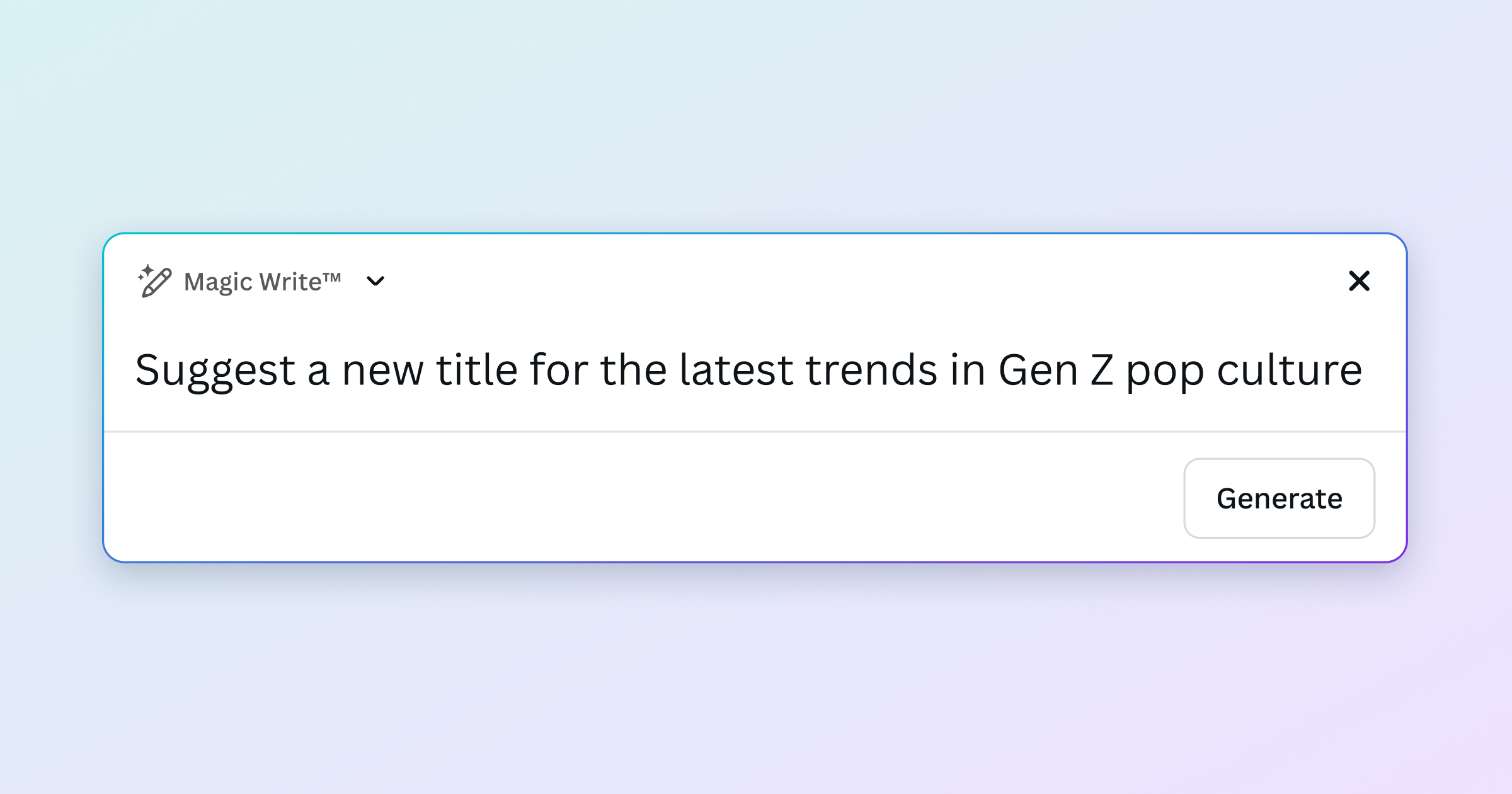Viewport: 1512px width, 794px height.
Task: Click the Magic Write™ label text
Action: [262, 282]
